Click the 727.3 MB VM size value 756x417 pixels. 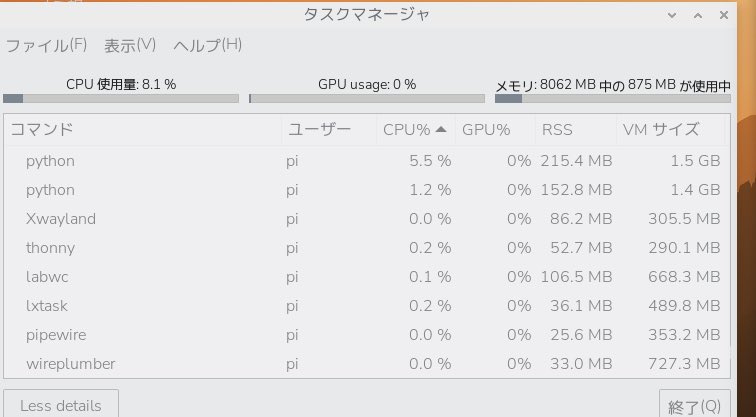[x=684, y=363]
